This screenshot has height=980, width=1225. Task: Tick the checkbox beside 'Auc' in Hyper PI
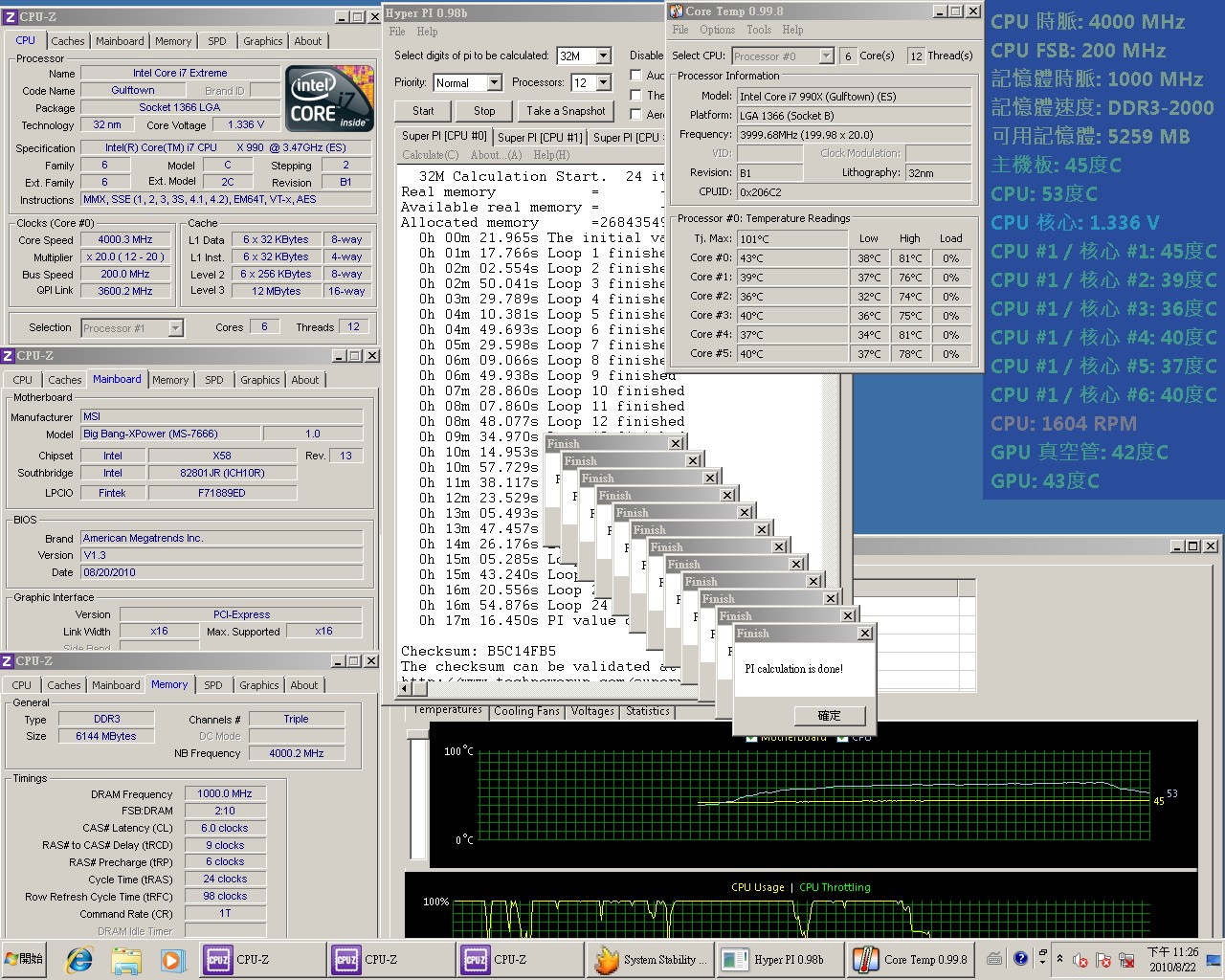pos(635,75)
